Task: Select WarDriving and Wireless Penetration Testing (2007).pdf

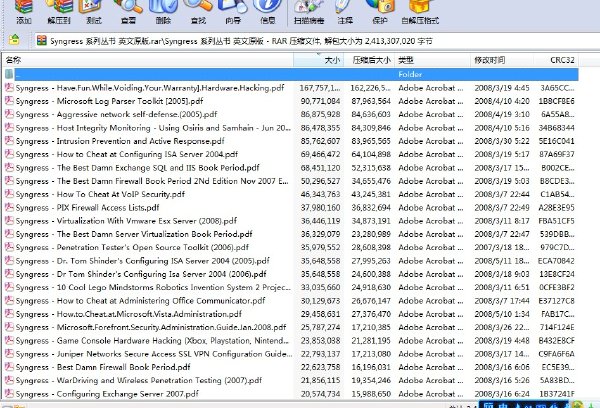Action: [290, 380]
